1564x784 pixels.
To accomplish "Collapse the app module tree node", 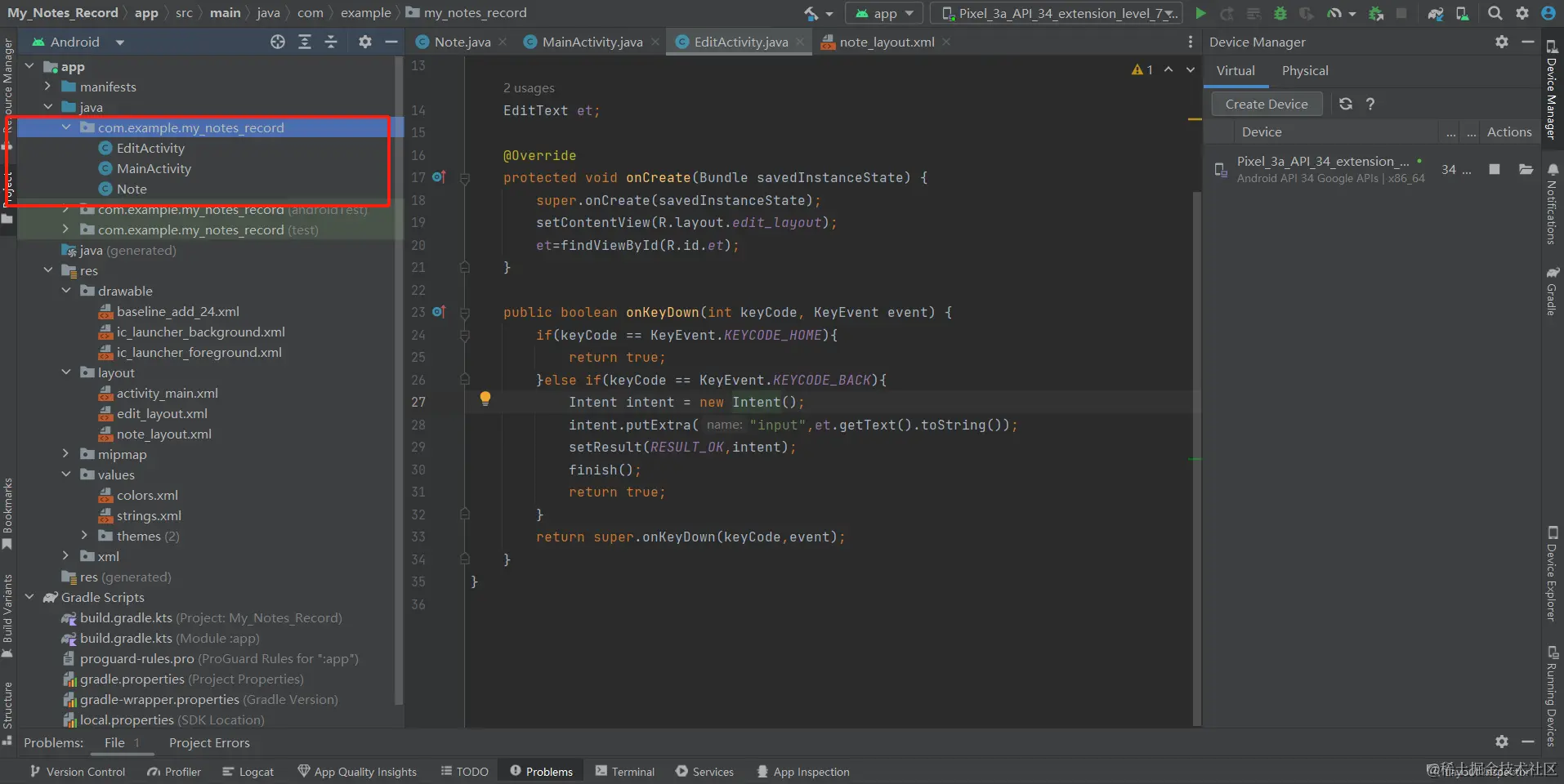I will (x=30, y=66).
